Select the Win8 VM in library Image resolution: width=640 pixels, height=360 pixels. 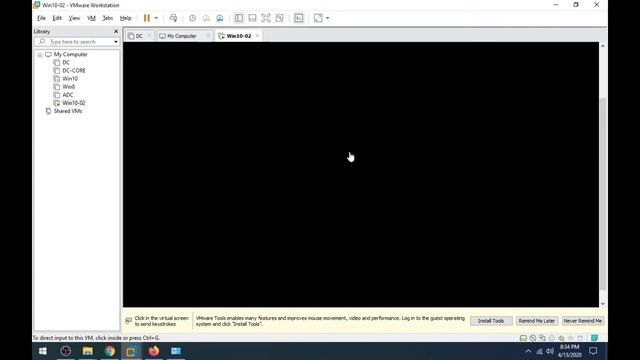point(69,87)
